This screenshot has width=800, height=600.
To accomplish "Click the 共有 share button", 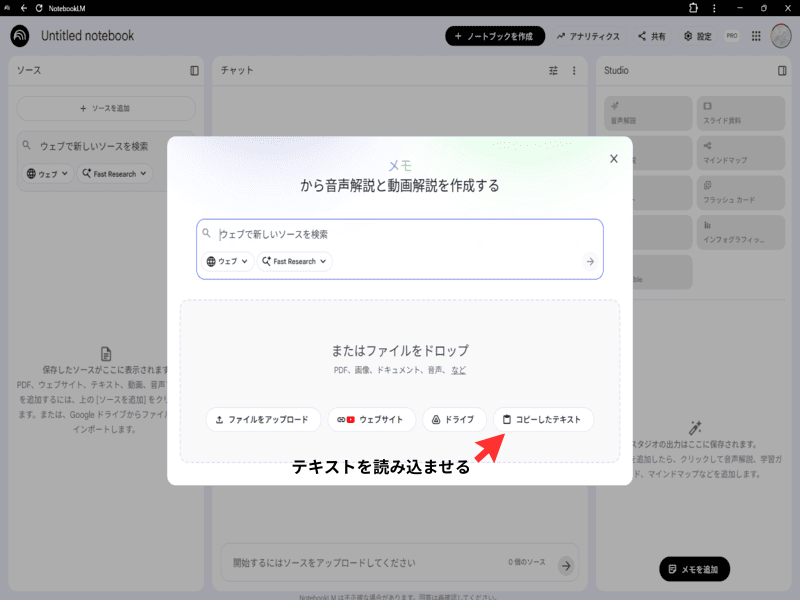I will [652, 36].
